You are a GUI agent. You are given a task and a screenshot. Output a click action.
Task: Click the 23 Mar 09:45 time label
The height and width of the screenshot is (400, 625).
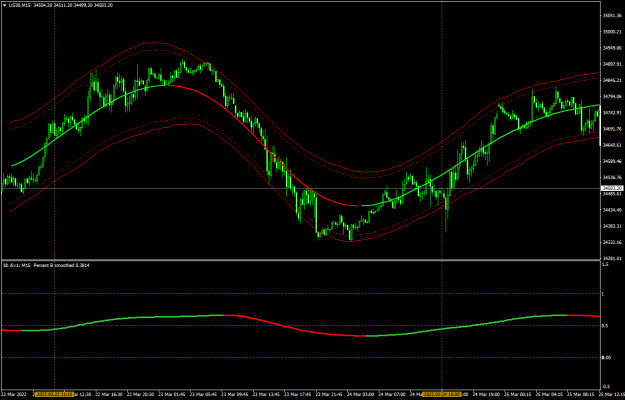coord(236,394)
